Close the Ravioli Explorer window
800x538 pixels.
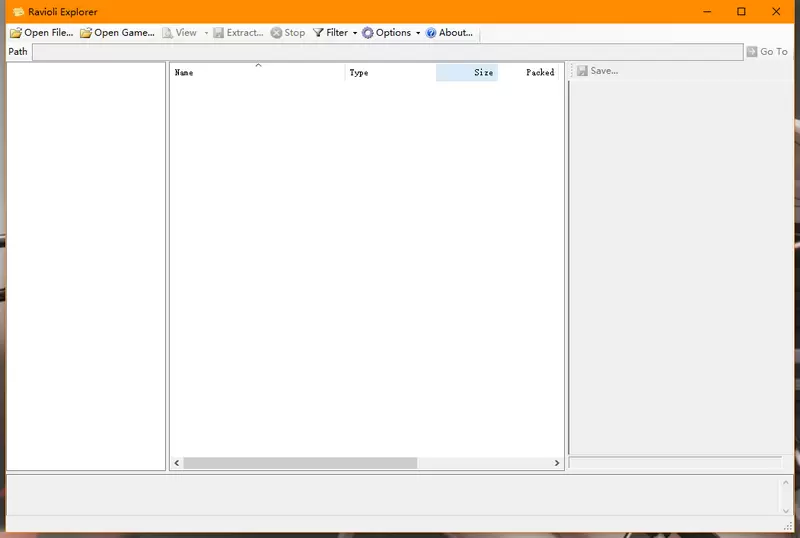[776, 12]
